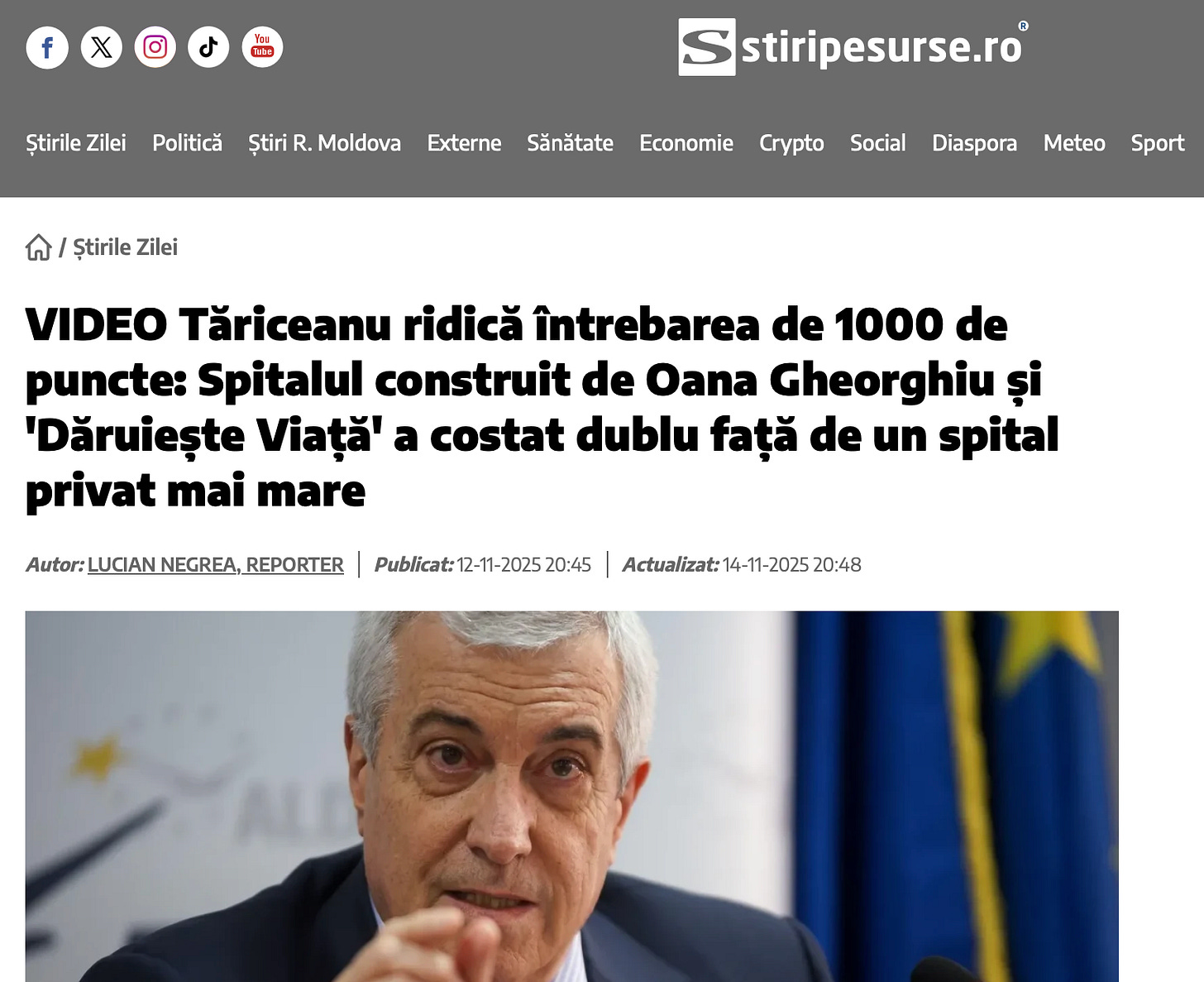Select the Crypto menu item

tap(791, 143)
